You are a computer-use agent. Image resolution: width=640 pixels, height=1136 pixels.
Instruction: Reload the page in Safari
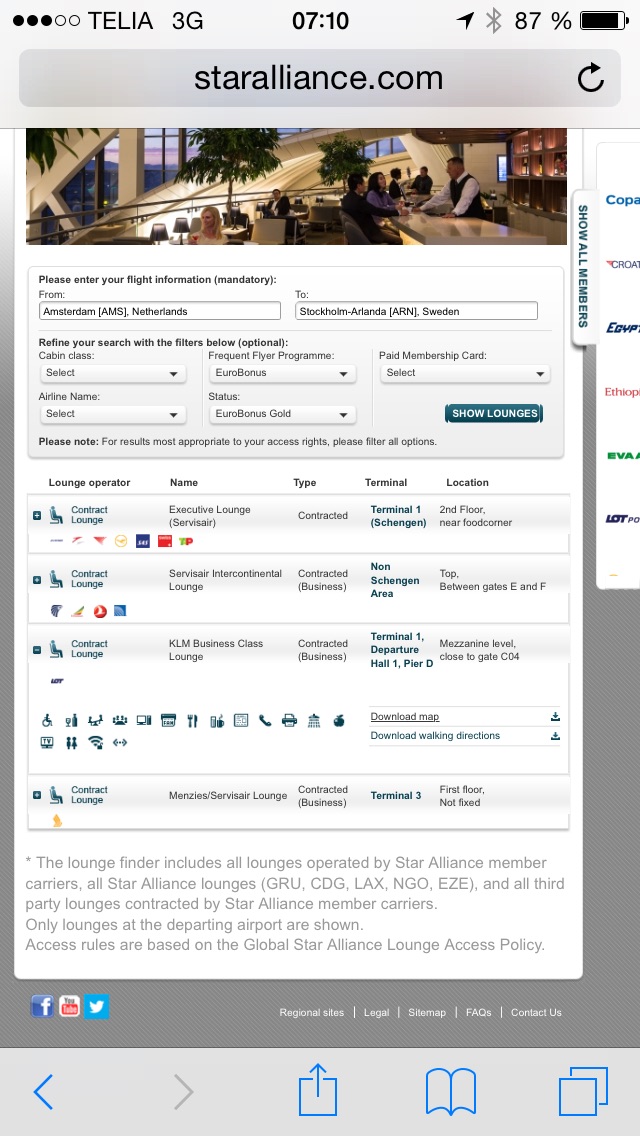pyautogui.click(x=591, y=78)
